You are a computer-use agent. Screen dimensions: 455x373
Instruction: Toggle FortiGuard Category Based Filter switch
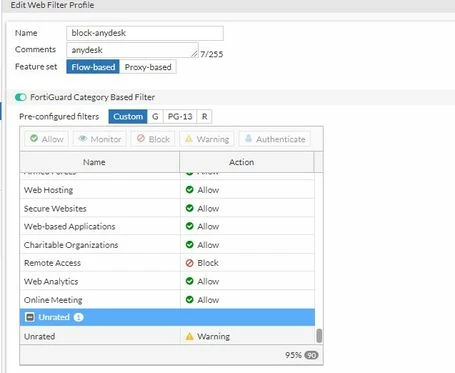[x=21, y=97]
